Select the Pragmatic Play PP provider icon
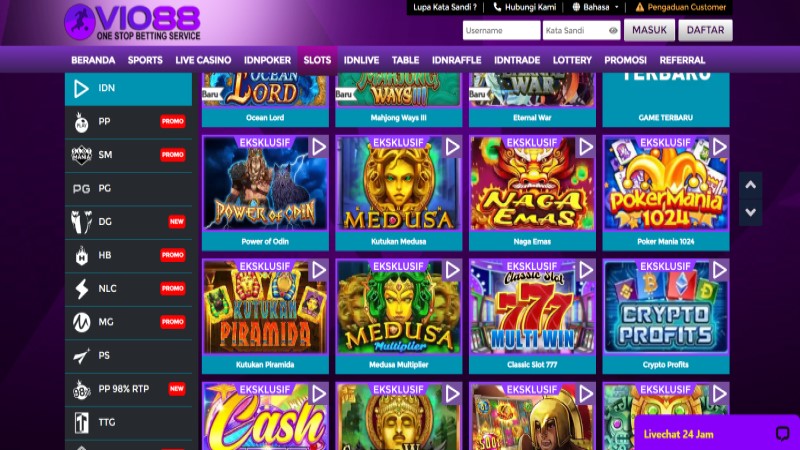This screenshot has height=450, width=800. point(81,122)
